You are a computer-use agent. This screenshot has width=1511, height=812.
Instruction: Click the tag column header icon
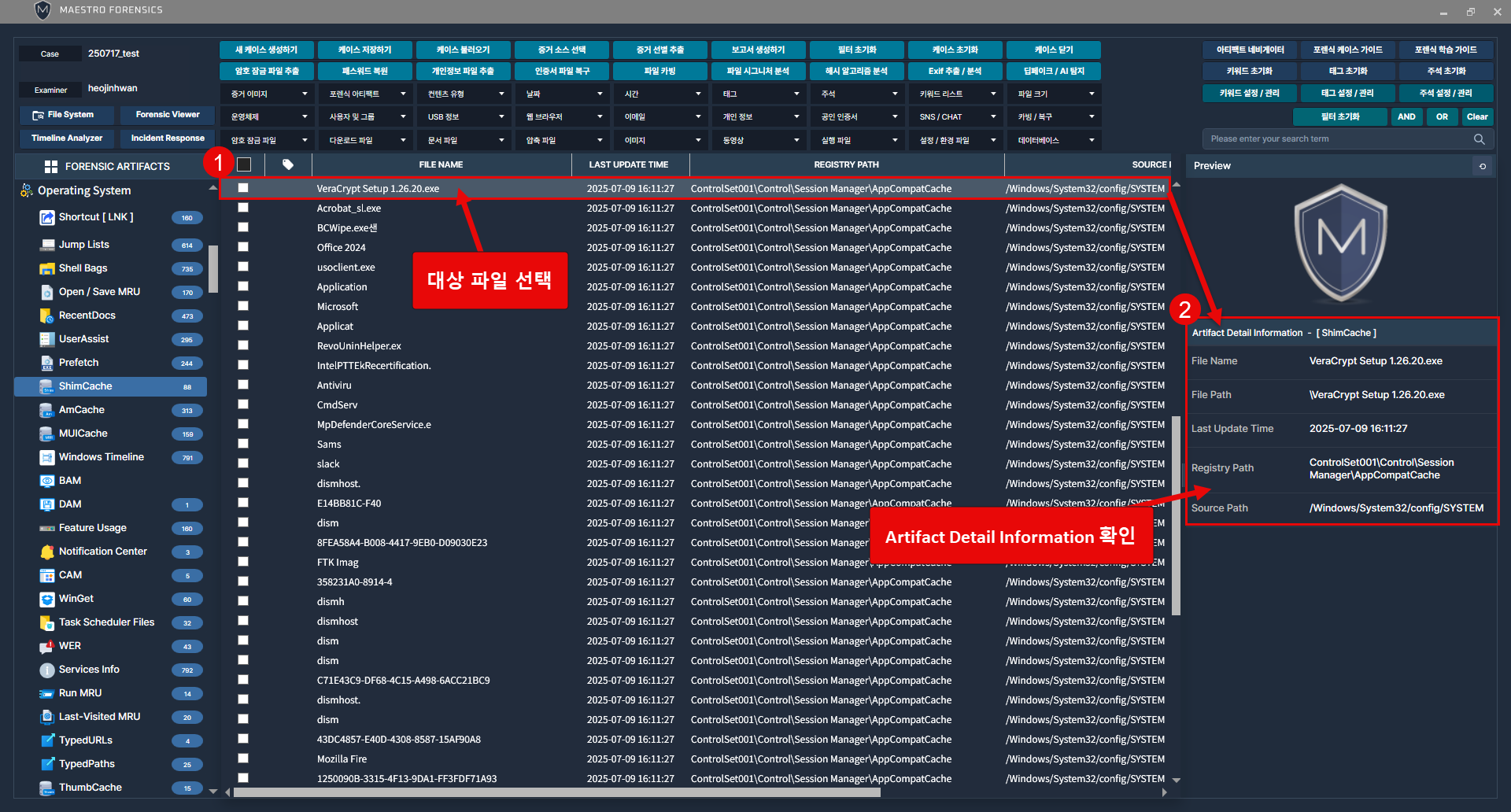click(288, 164)
